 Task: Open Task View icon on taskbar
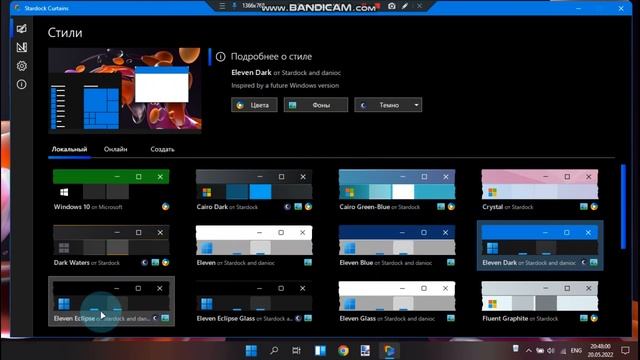[x=297, y=350]
